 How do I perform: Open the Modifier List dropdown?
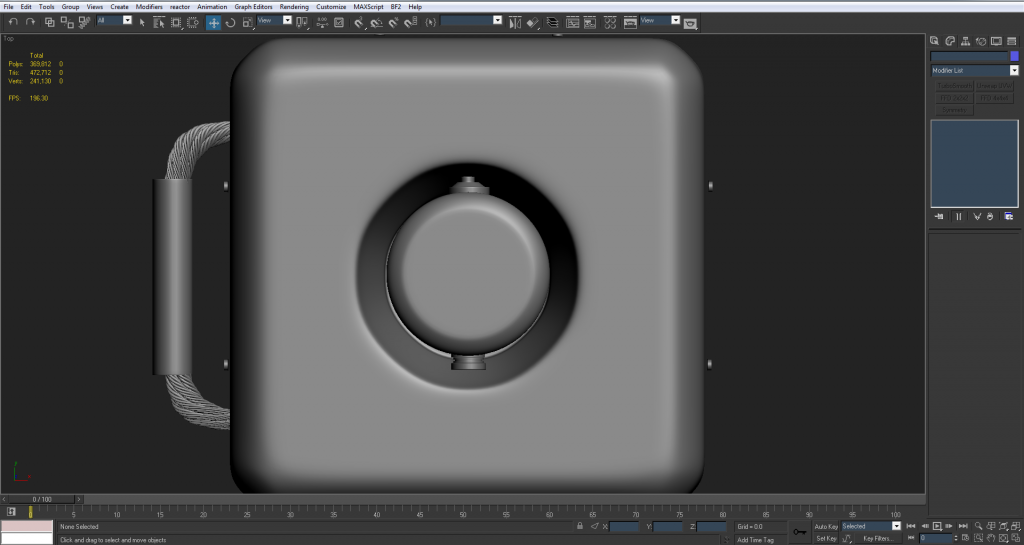click(974, 71)
